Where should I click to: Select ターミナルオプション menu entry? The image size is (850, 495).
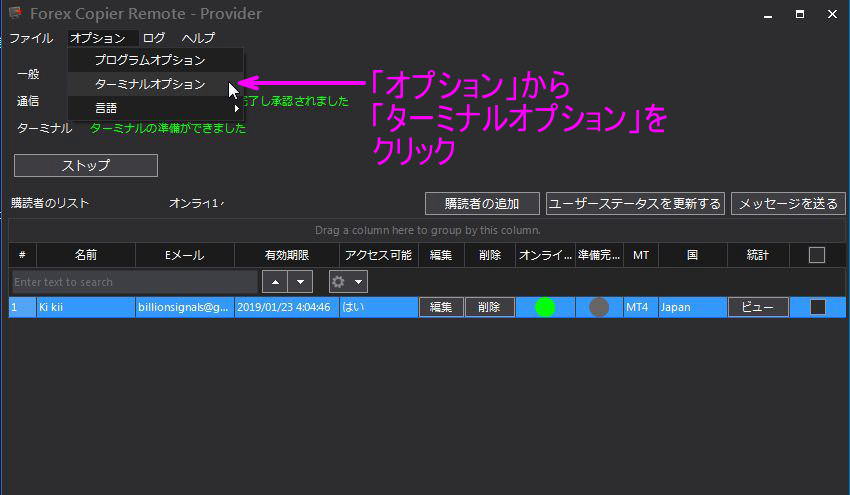[156, 84]
